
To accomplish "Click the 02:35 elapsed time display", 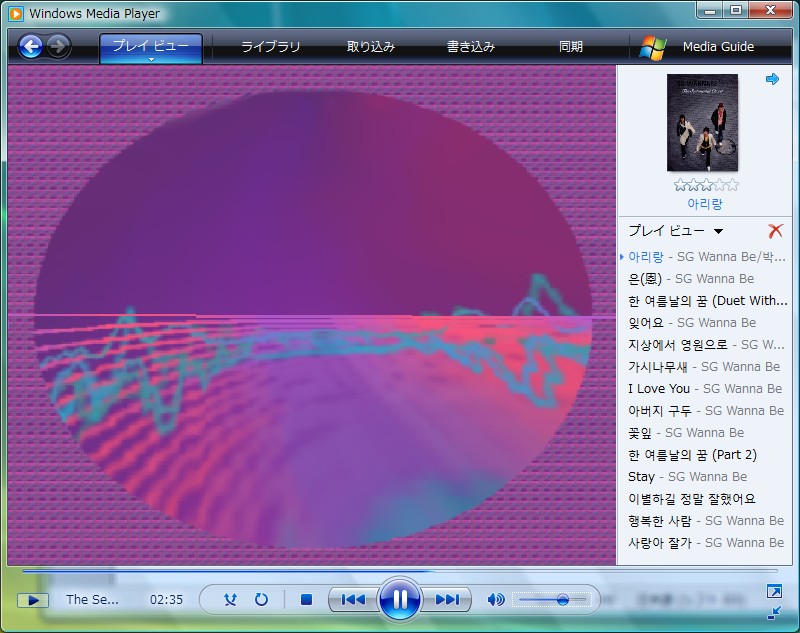I will pos(166,599).
